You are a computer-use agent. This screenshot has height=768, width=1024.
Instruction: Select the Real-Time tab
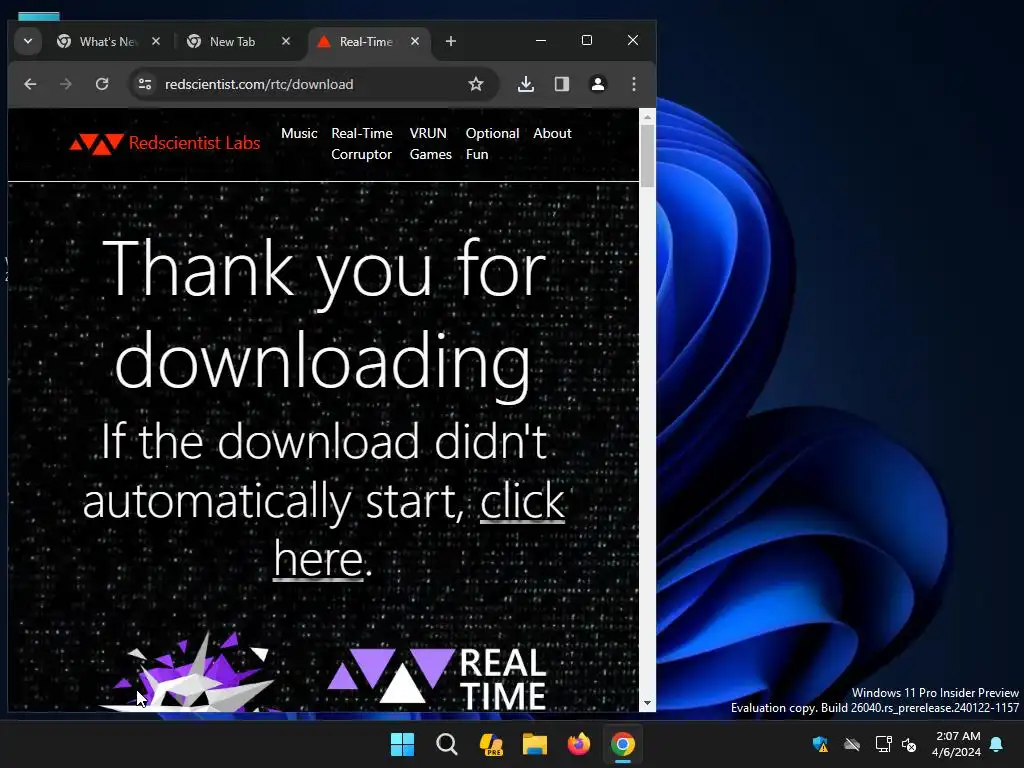point(366,42)
